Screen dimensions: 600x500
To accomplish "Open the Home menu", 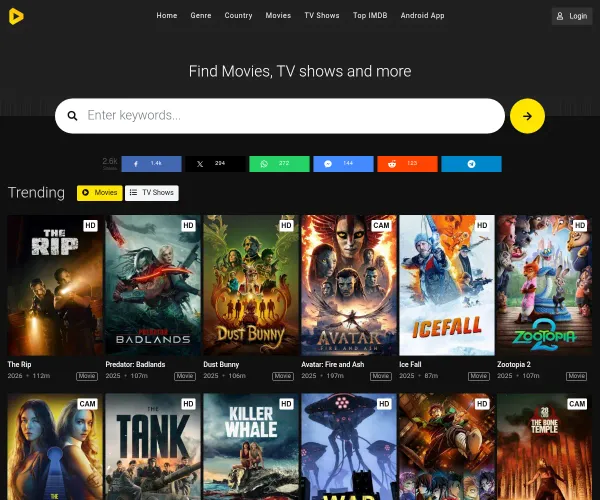I will [167, 16].
